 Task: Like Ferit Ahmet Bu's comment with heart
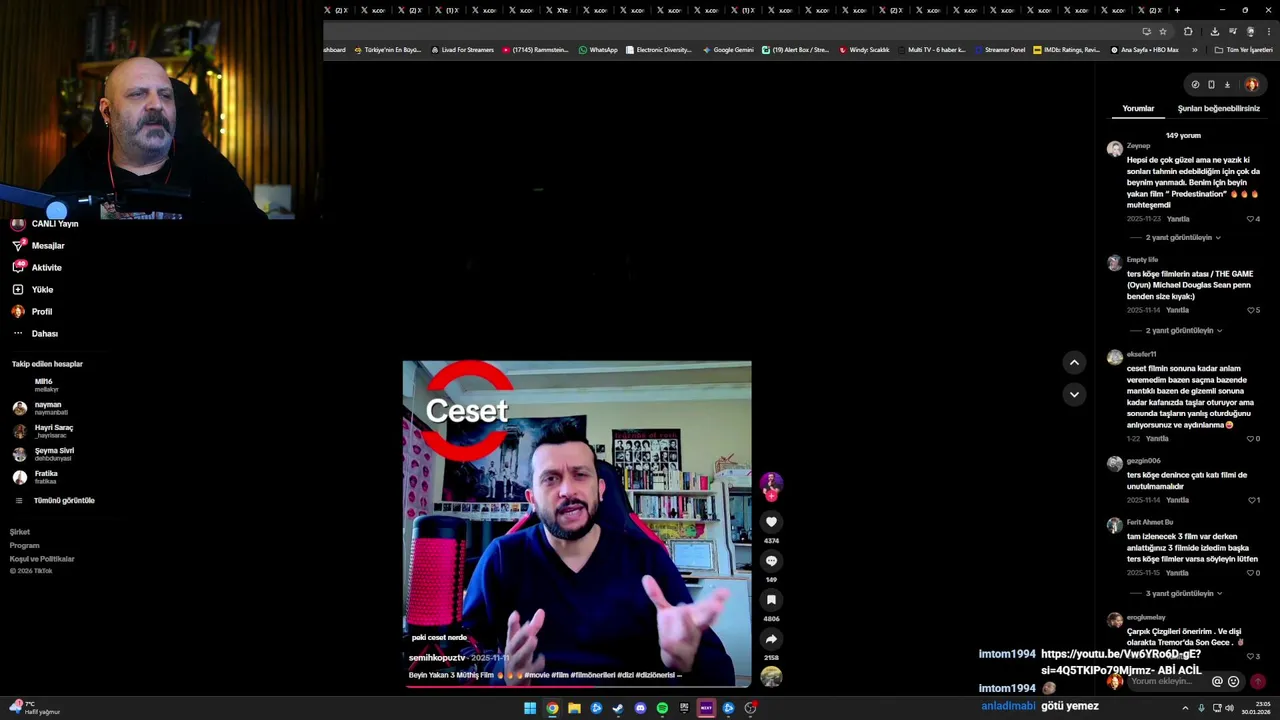click(x=1250, y=573)
